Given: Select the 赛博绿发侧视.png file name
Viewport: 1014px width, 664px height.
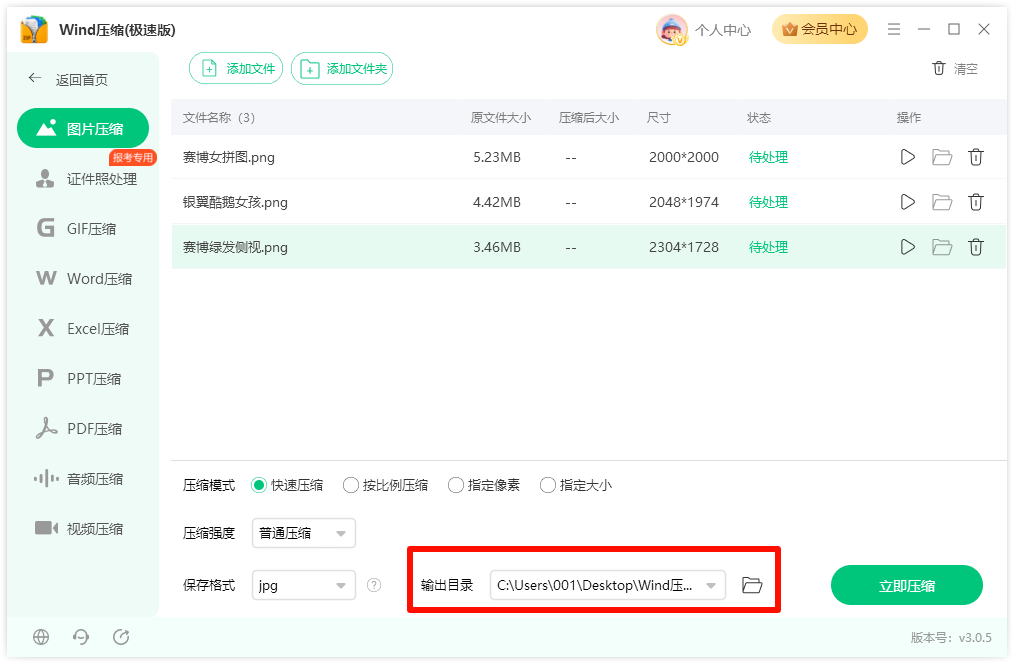Looking at the screenshot, I should pos(235,247).
